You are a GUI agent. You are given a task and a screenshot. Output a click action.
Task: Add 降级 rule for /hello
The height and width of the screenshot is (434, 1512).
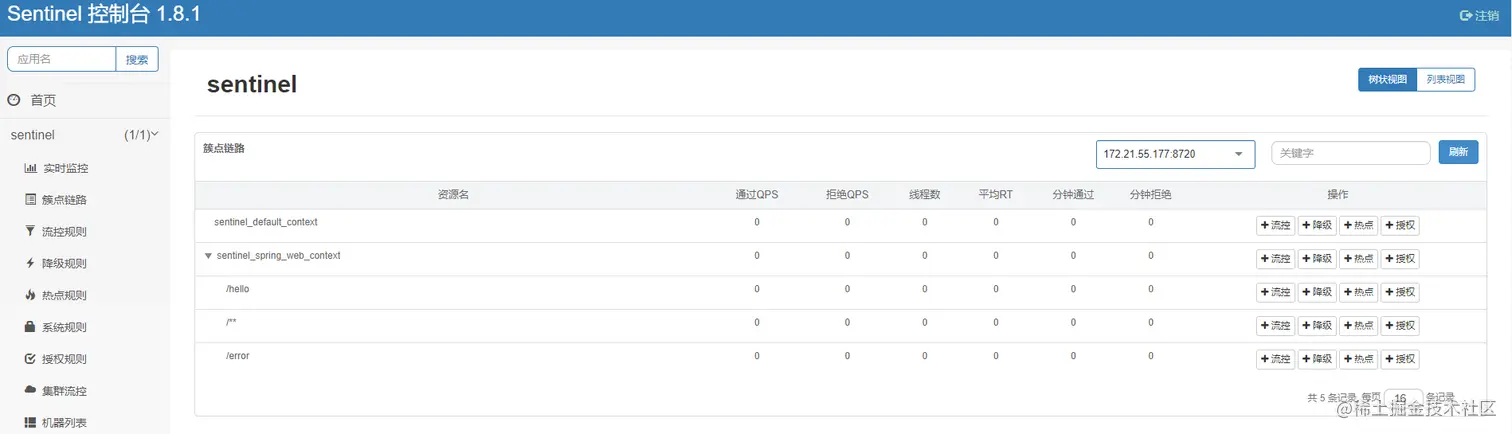[x=1317, y=292]
